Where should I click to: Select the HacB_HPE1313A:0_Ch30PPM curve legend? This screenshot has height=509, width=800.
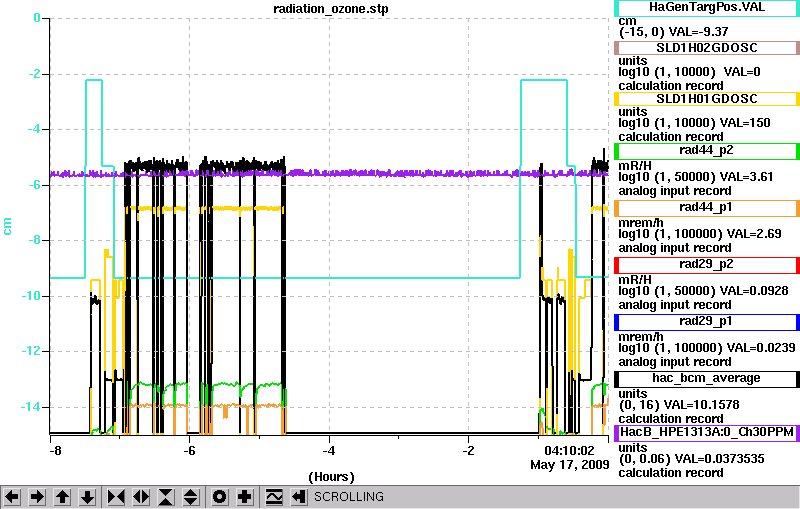[707, 433]
